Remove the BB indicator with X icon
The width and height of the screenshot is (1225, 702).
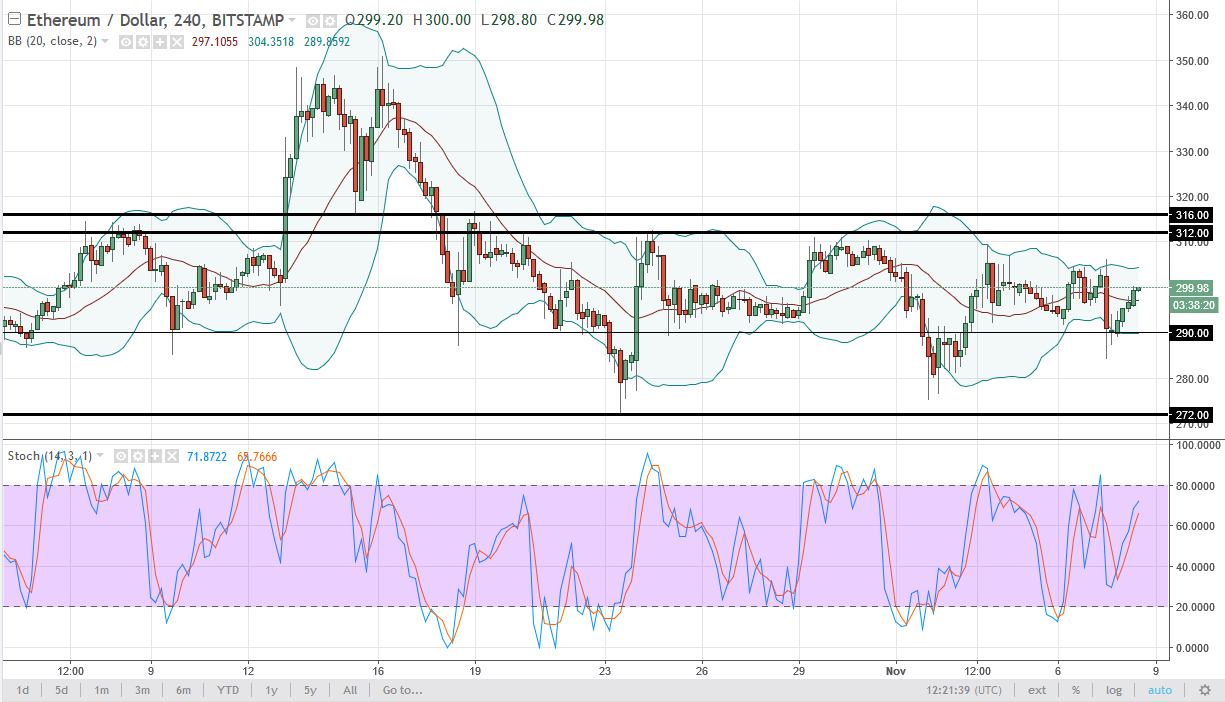point(177,42)
